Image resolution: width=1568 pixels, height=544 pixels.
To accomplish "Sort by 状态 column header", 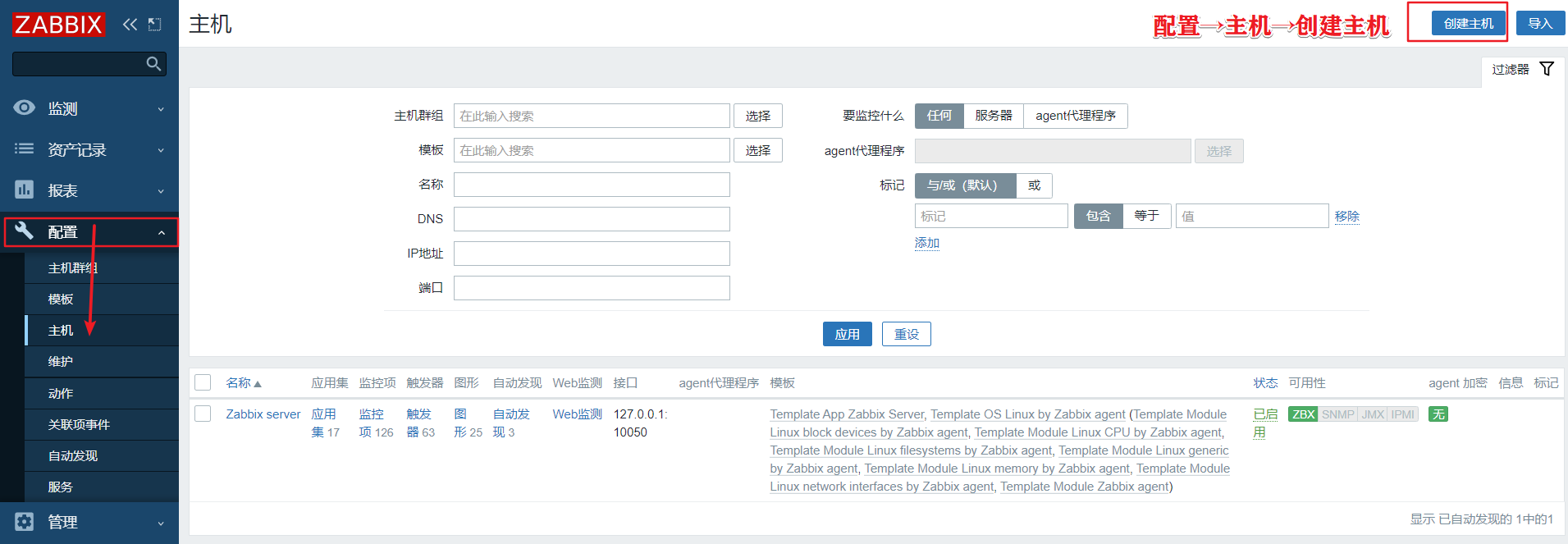I will click(1265, 383).
